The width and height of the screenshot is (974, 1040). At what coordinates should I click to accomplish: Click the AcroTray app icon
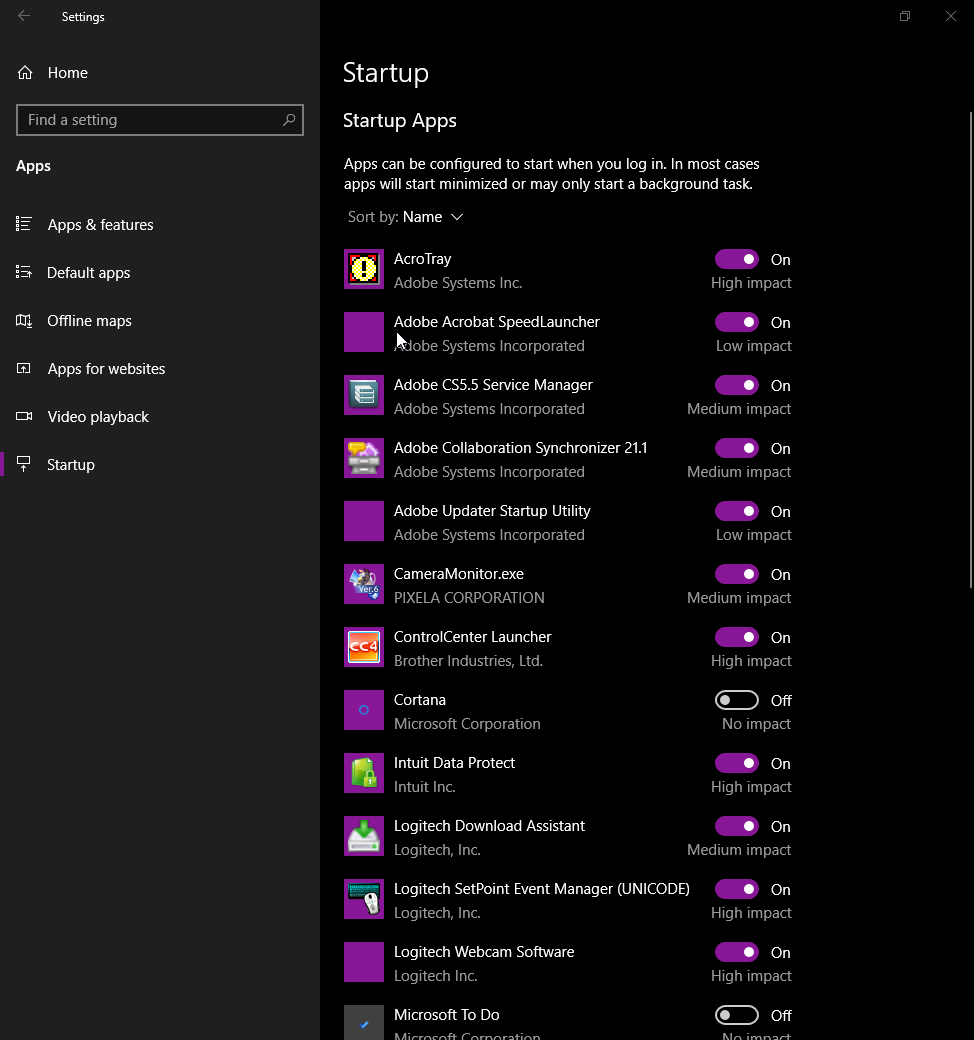point(364,269)
